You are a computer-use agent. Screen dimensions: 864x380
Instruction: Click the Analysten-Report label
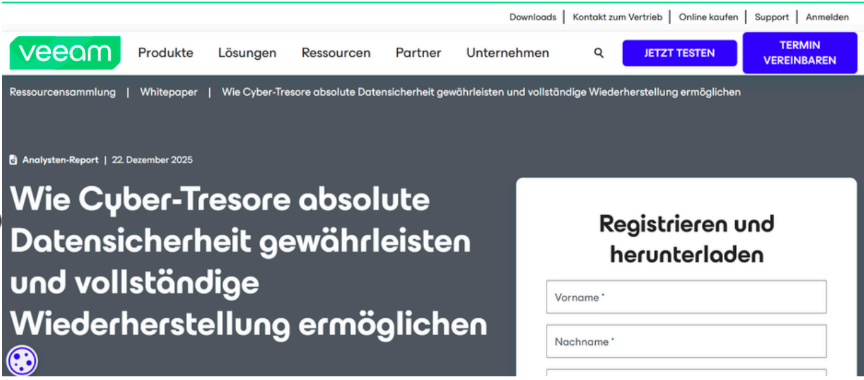click(60, 160)
